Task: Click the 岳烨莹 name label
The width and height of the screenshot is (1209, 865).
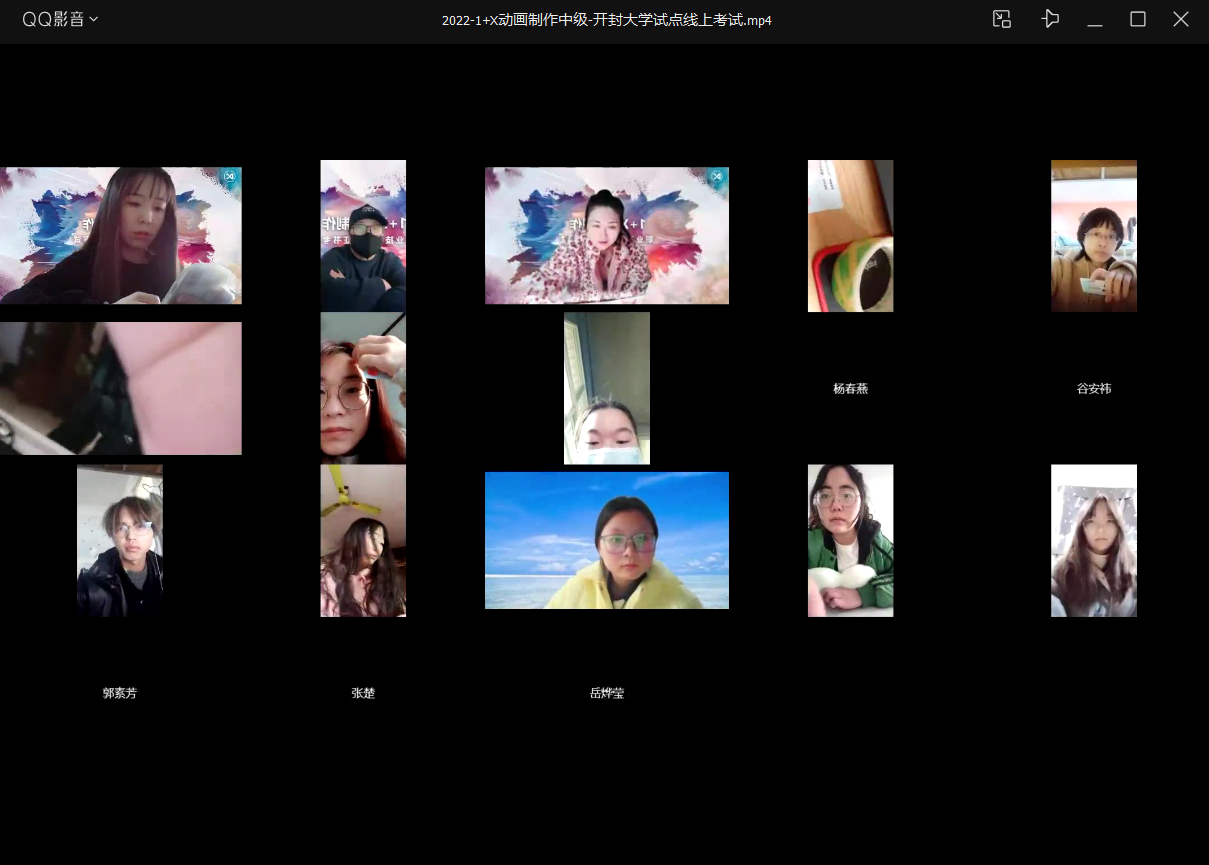Action: click(x=607, y=693)
